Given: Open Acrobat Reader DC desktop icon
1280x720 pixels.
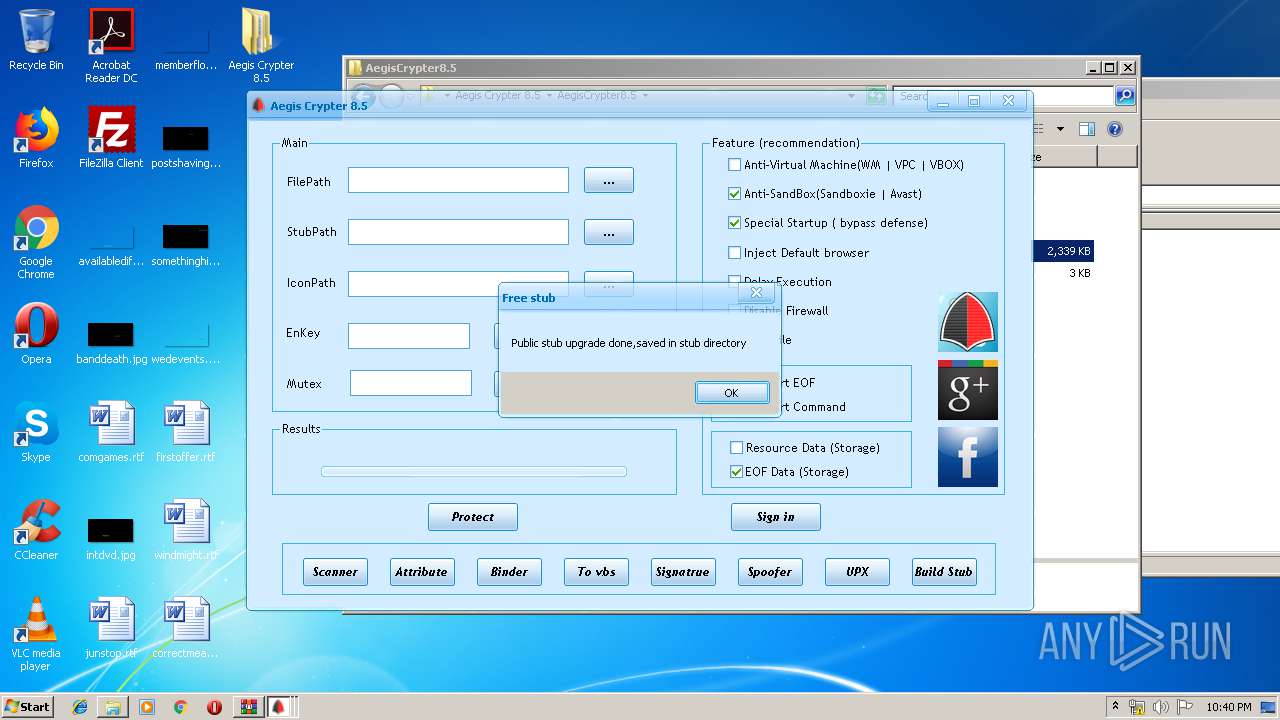Looking at the screenshot, I should [111, 46].
